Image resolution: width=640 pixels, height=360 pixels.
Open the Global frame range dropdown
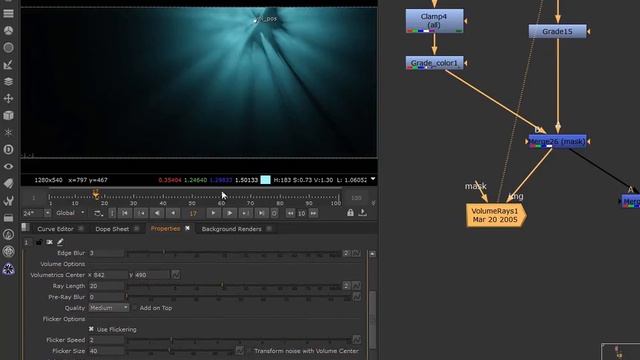click(70, 213)
